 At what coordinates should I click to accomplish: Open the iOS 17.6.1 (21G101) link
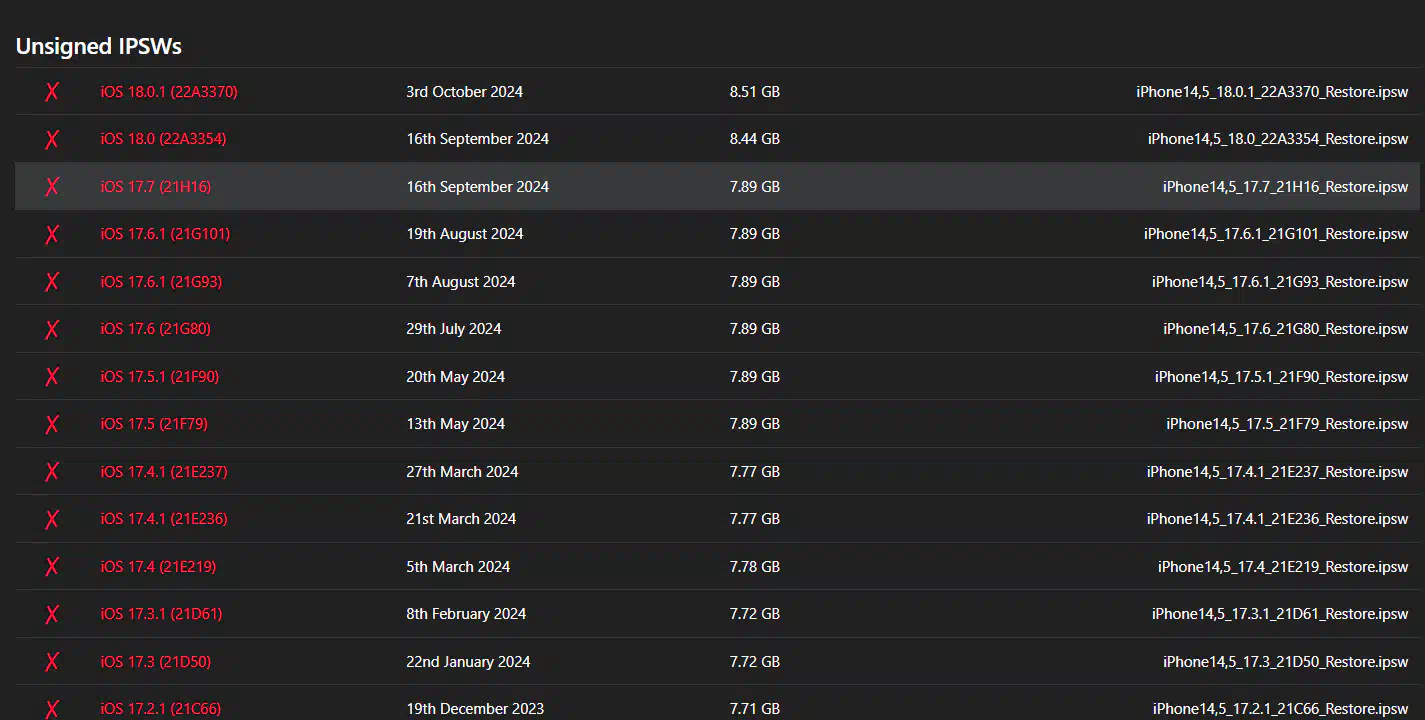tap(165, 234)
